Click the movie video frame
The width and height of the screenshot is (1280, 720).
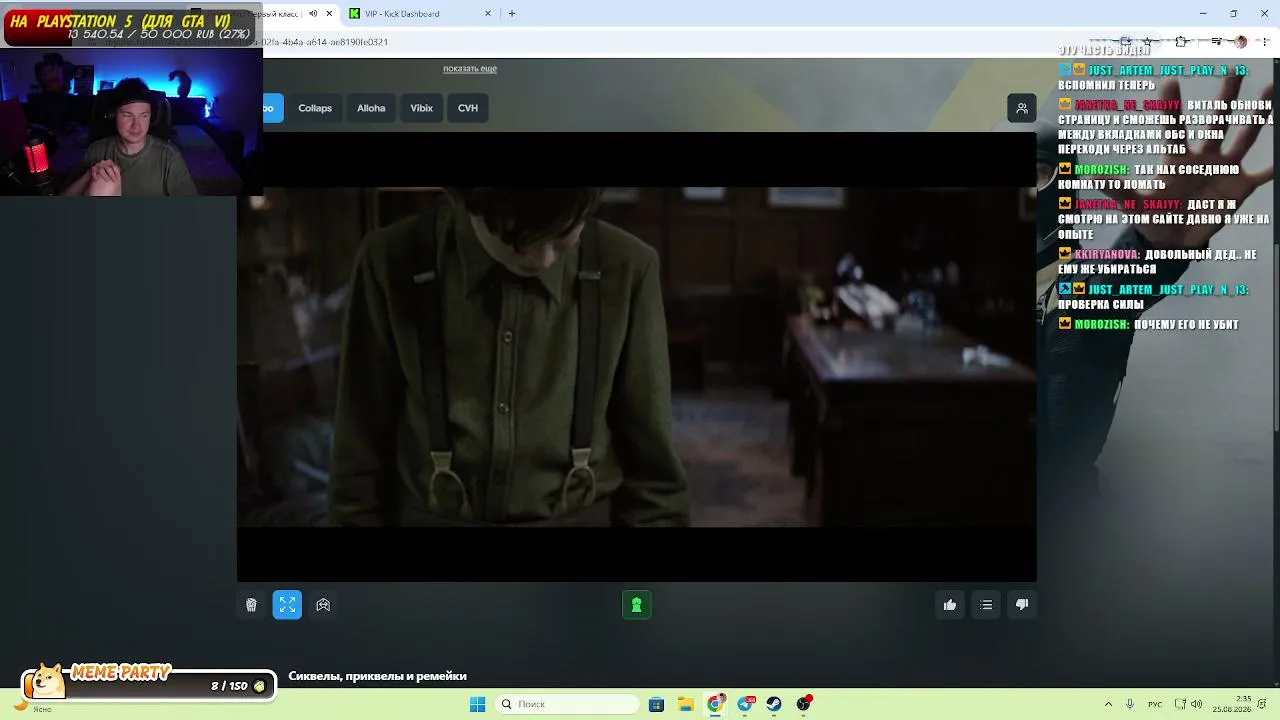(x=637, y=357)
